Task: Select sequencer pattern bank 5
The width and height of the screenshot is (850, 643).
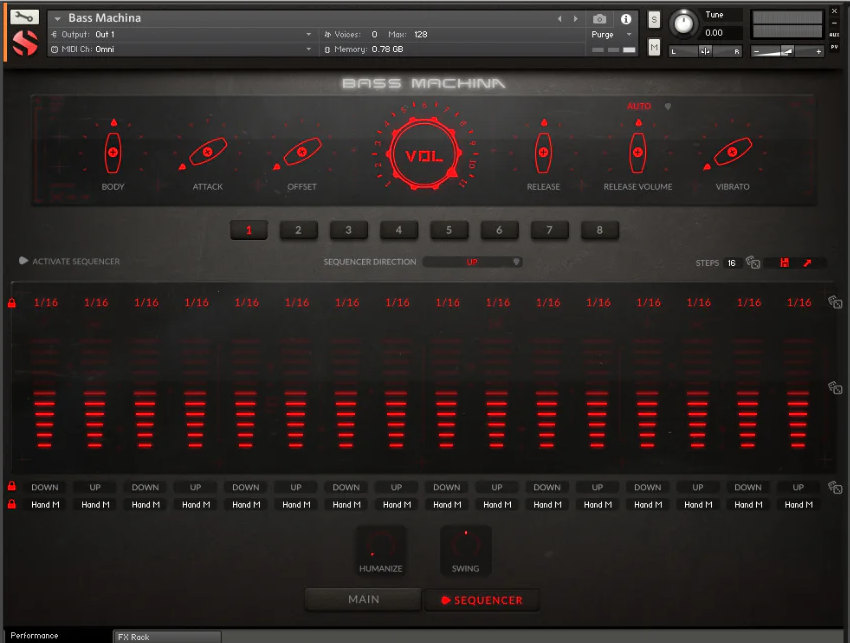Action: (449, 230)
